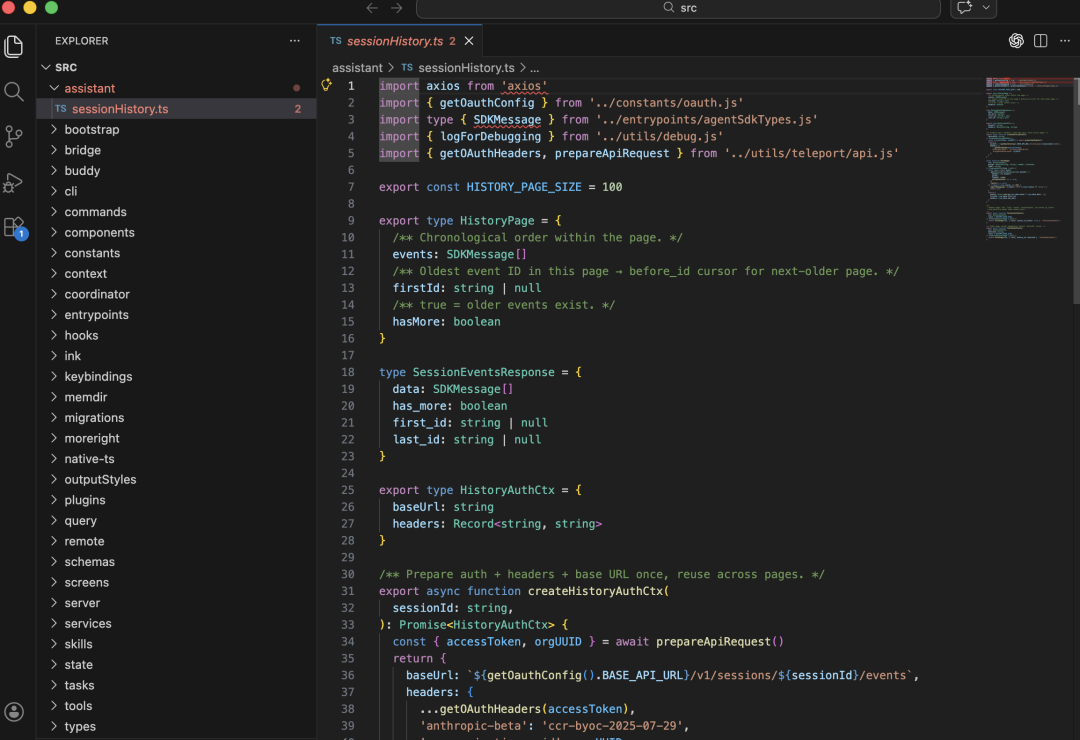Expand the tools folder

178,706
